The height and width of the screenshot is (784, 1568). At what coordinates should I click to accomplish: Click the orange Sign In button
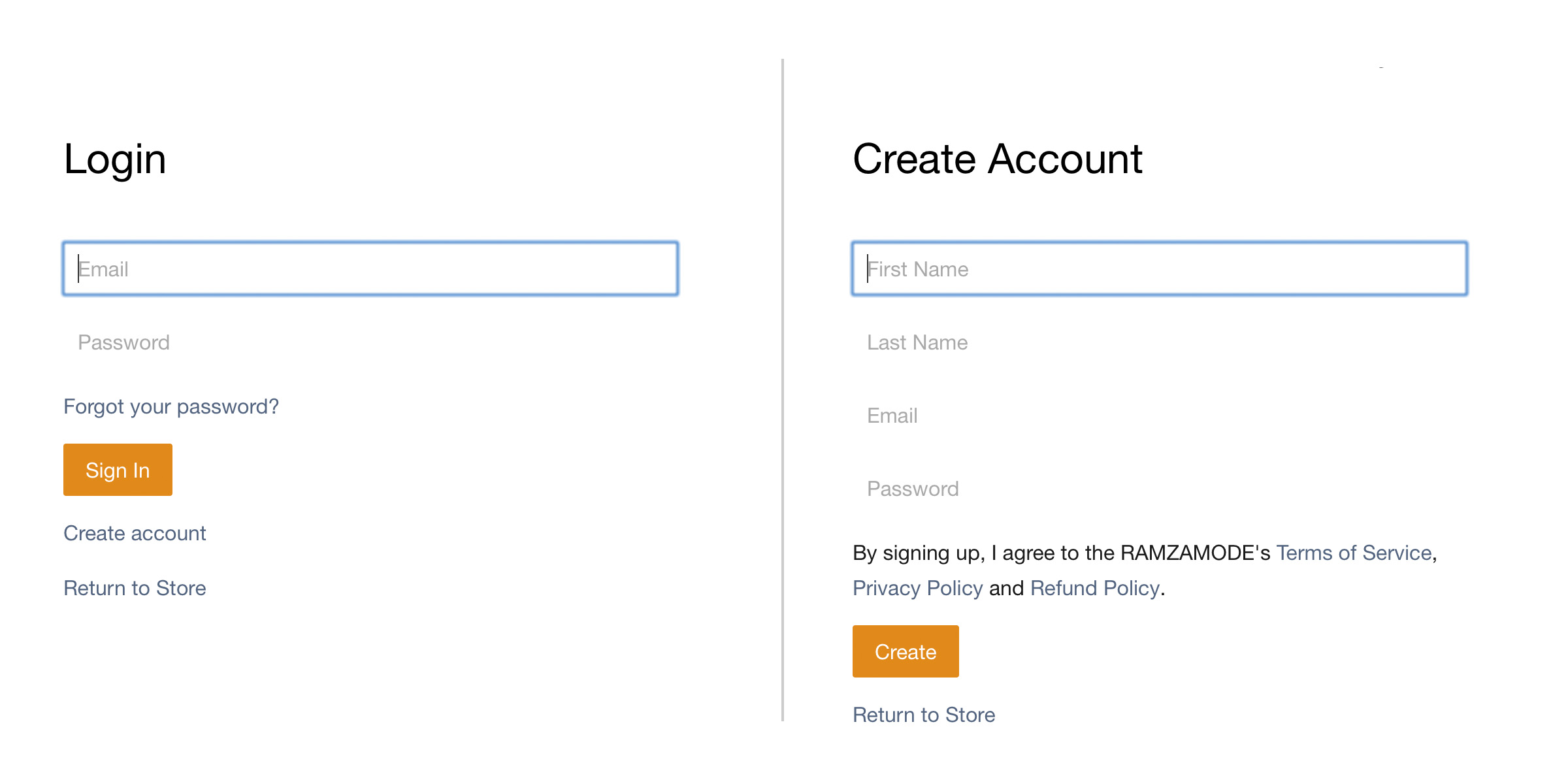[x=118, y=470]
